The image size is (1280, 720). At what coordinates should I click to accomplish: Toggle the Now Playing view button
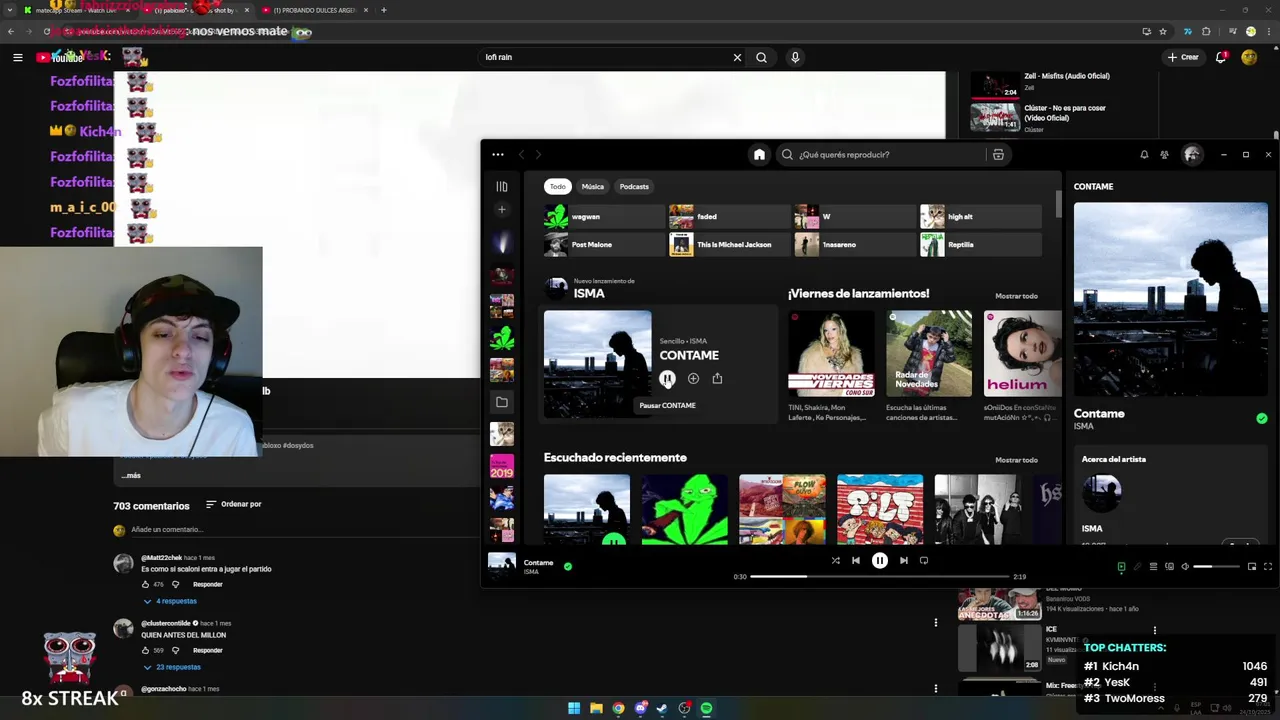pyautogui.click(x=1121, y=566)
